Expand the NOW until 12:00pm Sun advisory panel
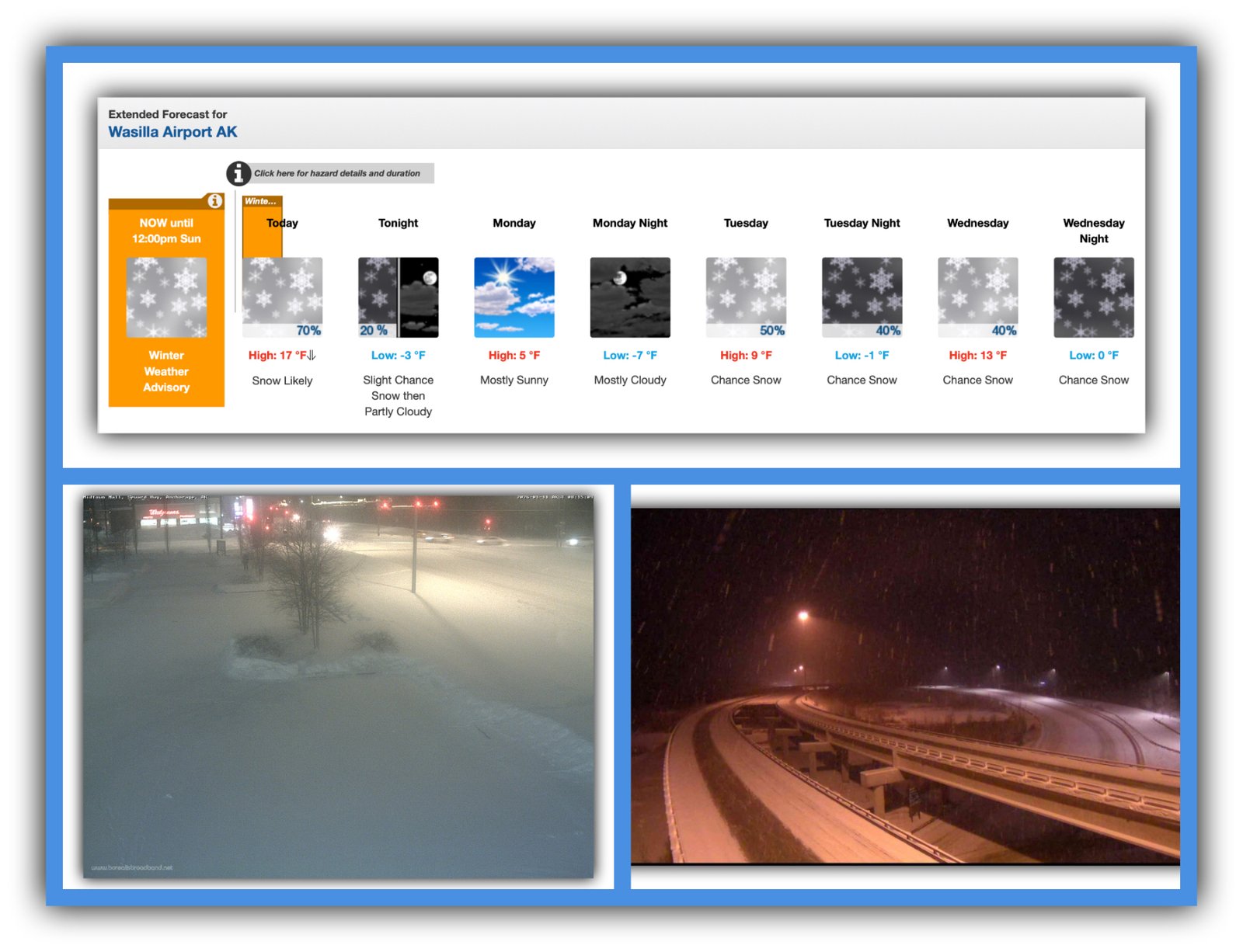Screen dimensions: 1243x952 (165, 230)
